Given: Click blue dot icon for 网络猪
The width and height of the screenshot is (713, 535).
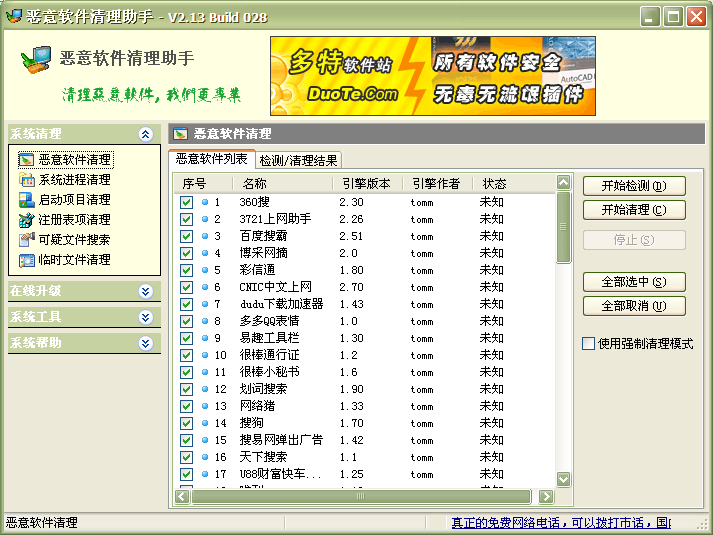Looking at the screenshot, I should pos(205,406).
